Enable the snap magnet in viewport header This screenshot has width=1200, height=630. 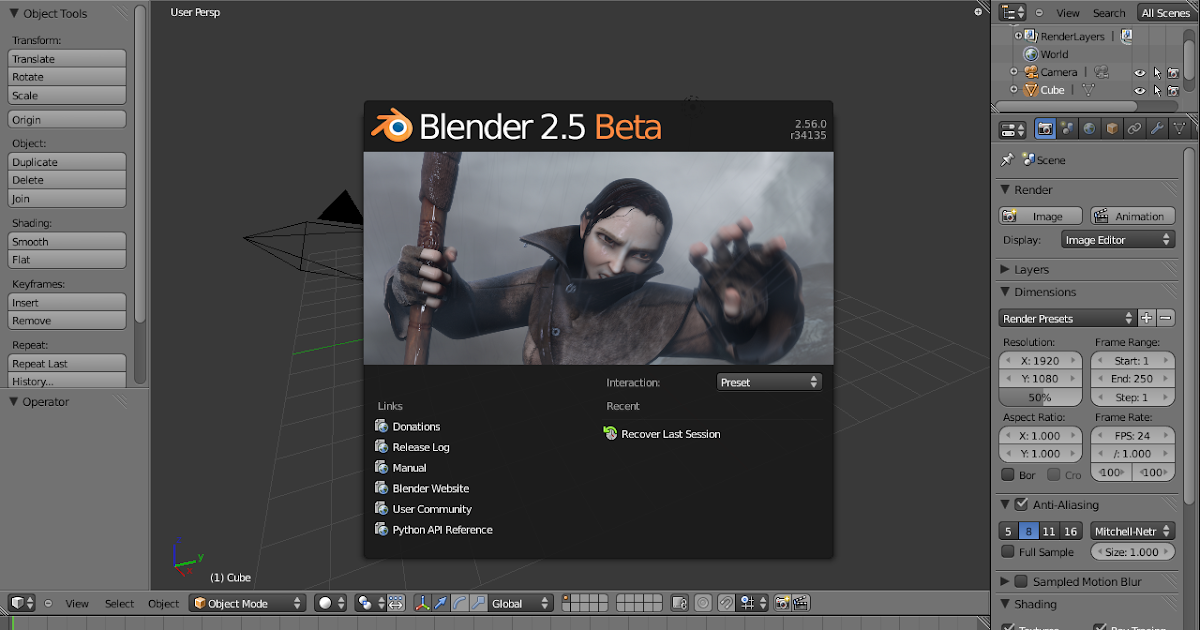pyautogui.click(x=726, y=603)
